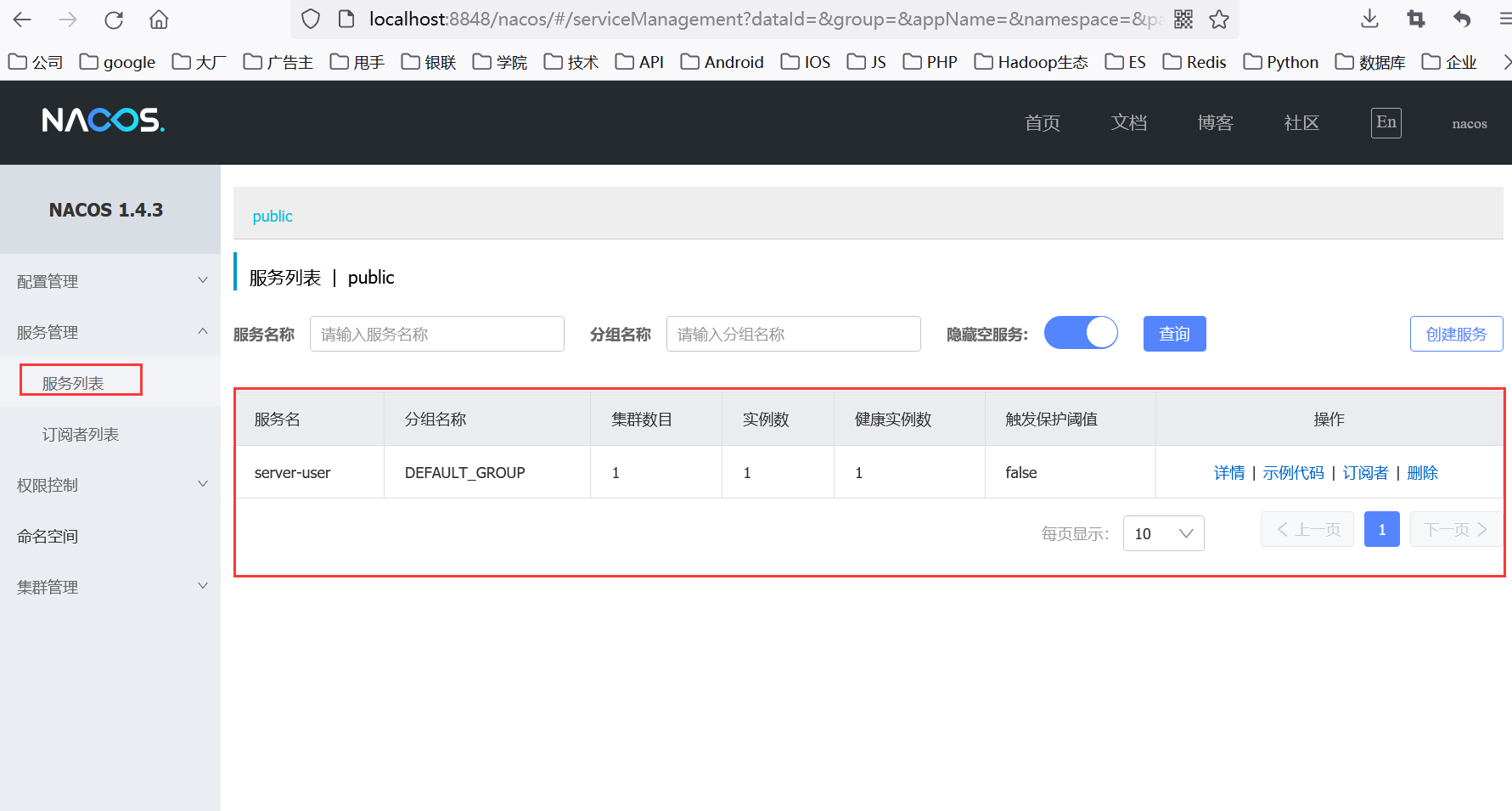
Task: Click the browser back arrow
Action: pos(23,20)
